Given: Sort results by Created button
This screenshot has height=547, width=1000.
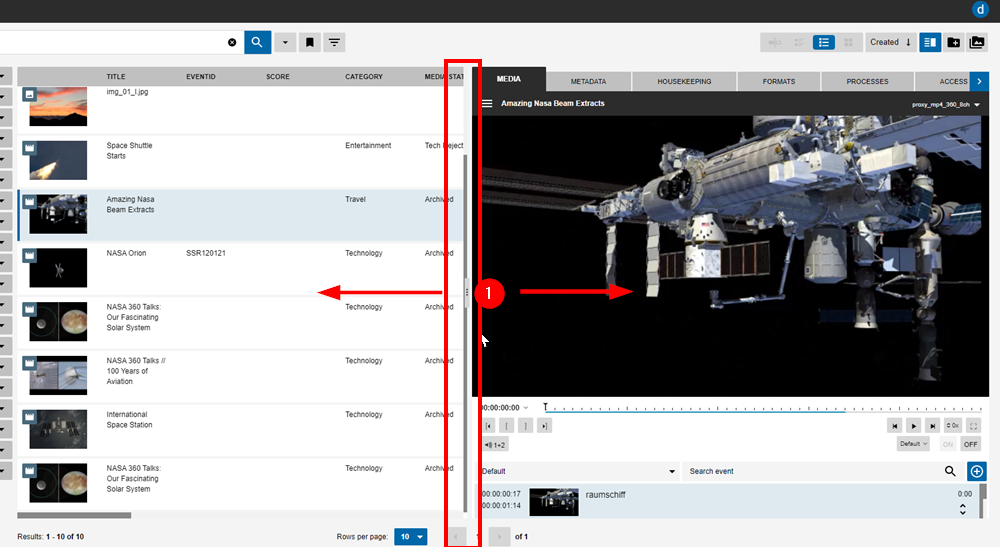Looking at the screenshot, I should pyautogui.click(x=890, y=42).
